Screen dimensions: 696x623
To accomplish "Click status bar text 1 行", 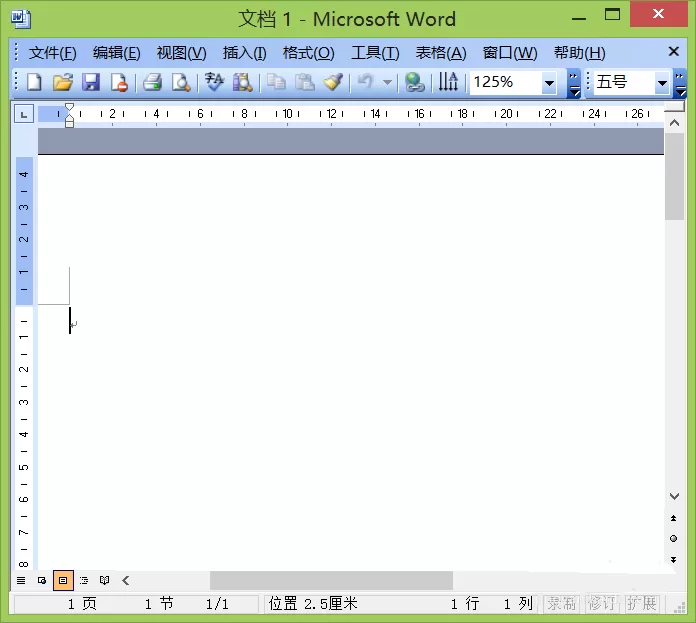I will click(x=465, y=603).
